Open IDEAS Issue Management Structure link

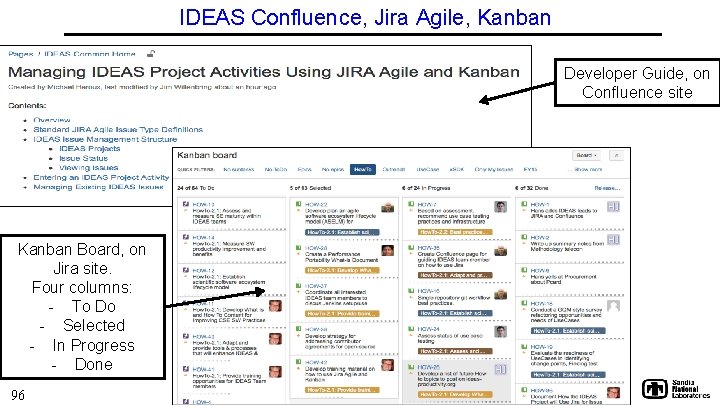(105, 139)
